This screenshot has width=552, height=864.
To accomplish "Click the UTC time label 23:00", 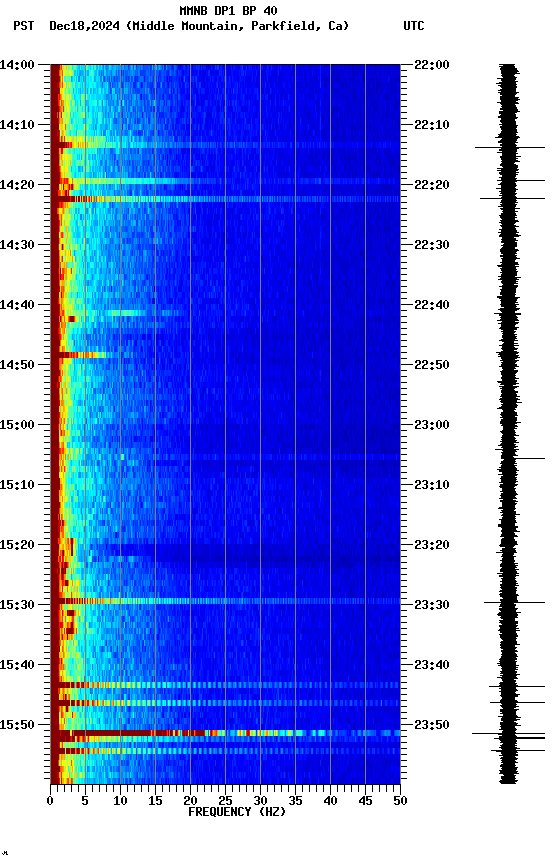I will pos(432,425).
